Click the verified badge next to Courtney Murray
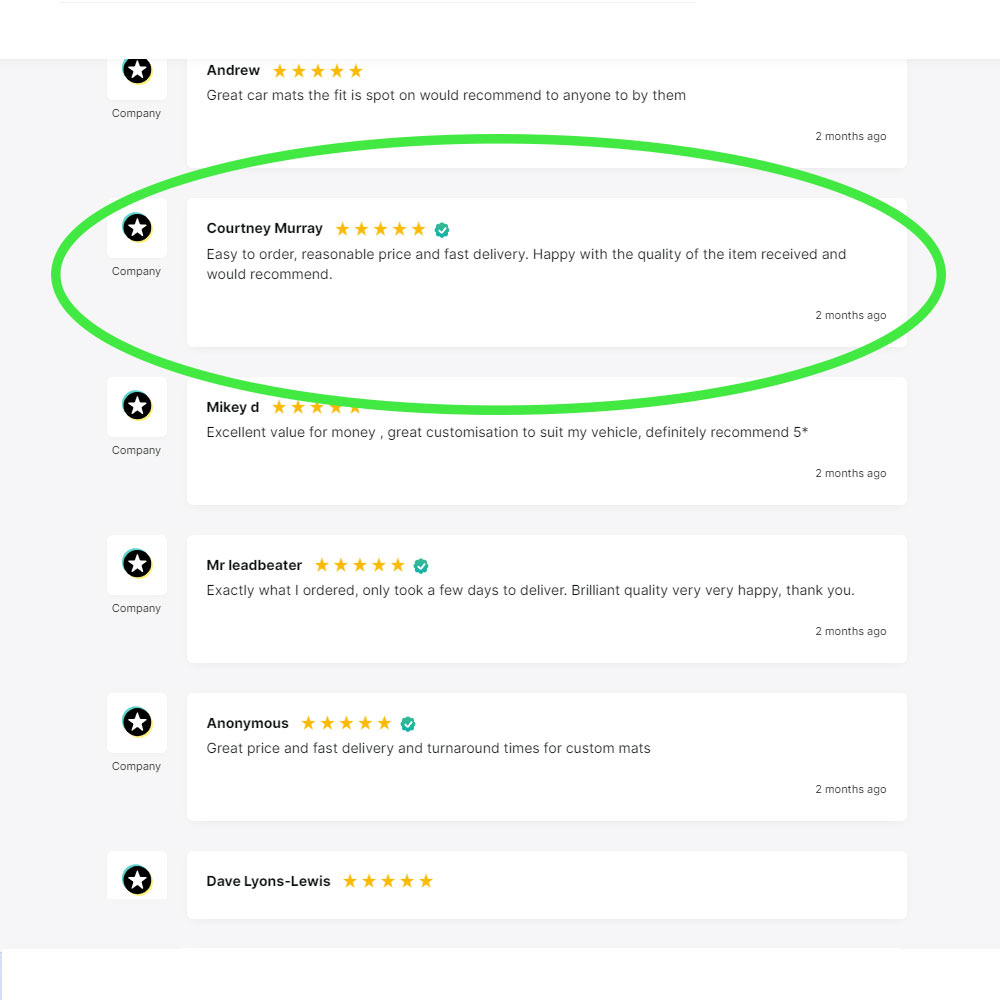 click(442, 230)
